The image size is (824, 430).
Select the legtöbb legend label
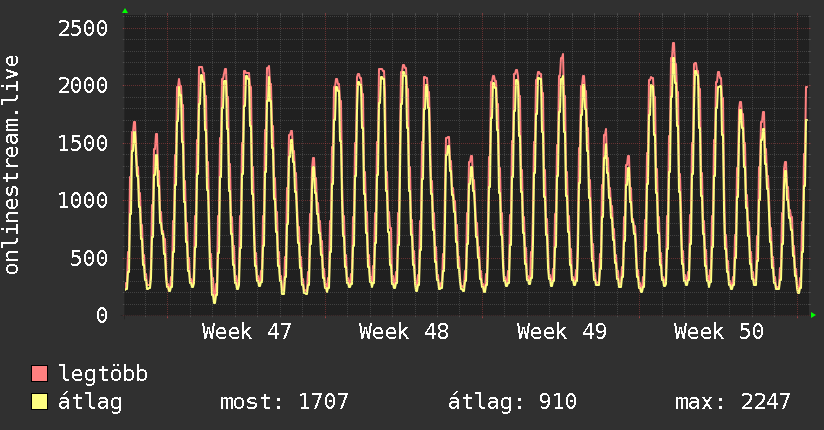click(x=103, y=373)
